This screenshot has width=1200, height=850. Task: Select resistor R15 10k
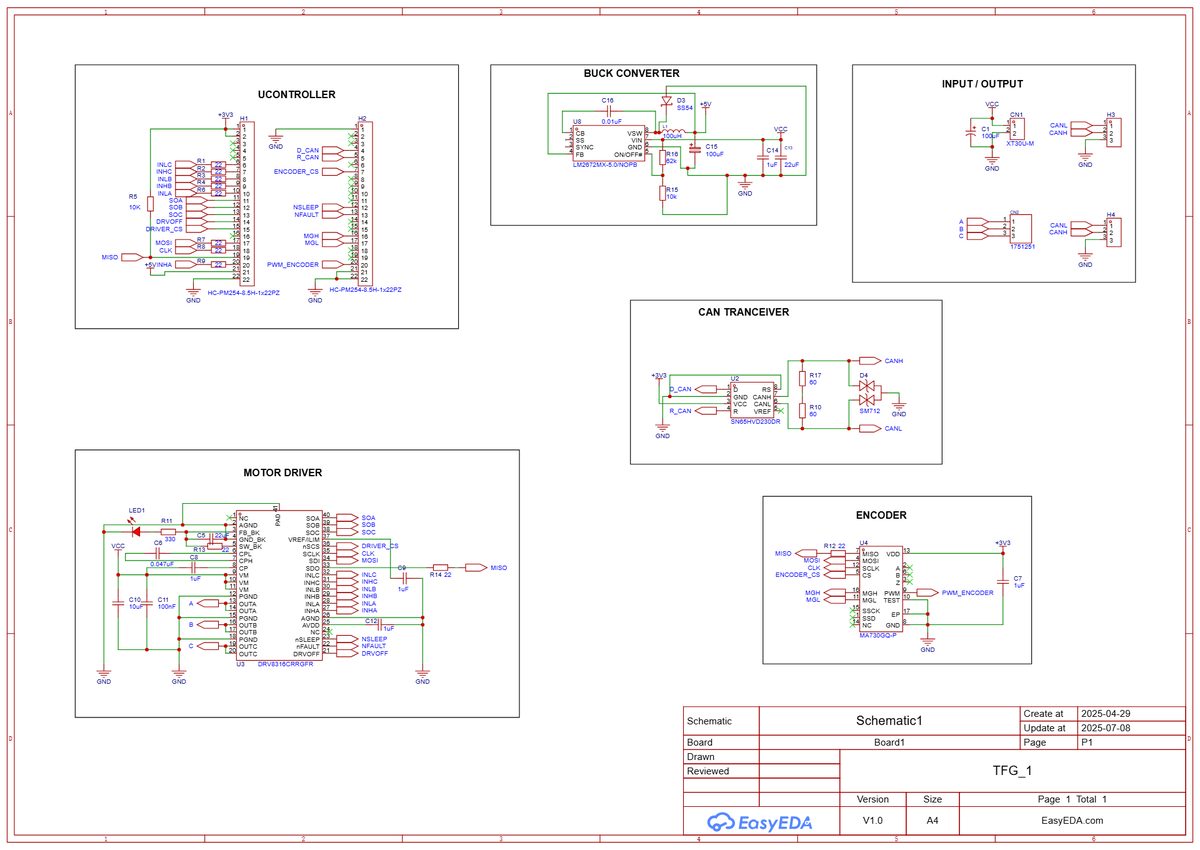pos(661,192)
